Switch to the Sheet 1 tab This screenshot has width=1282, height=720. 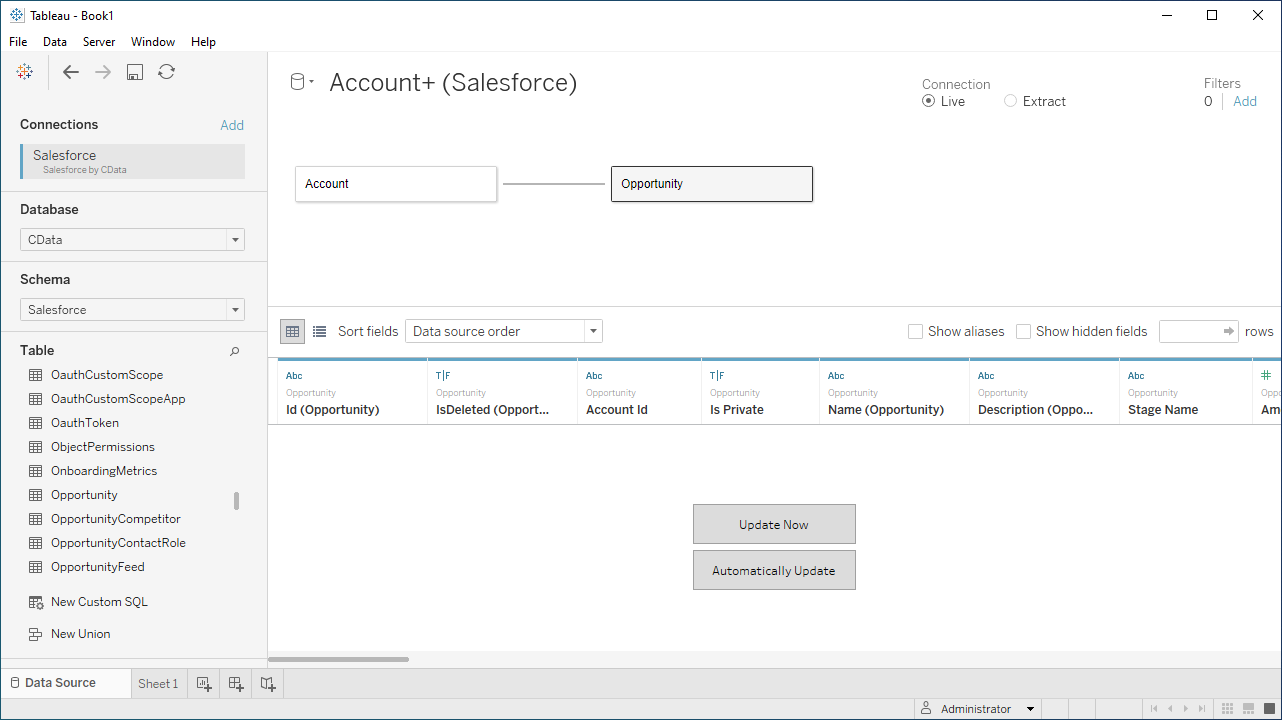pos(158,684)
